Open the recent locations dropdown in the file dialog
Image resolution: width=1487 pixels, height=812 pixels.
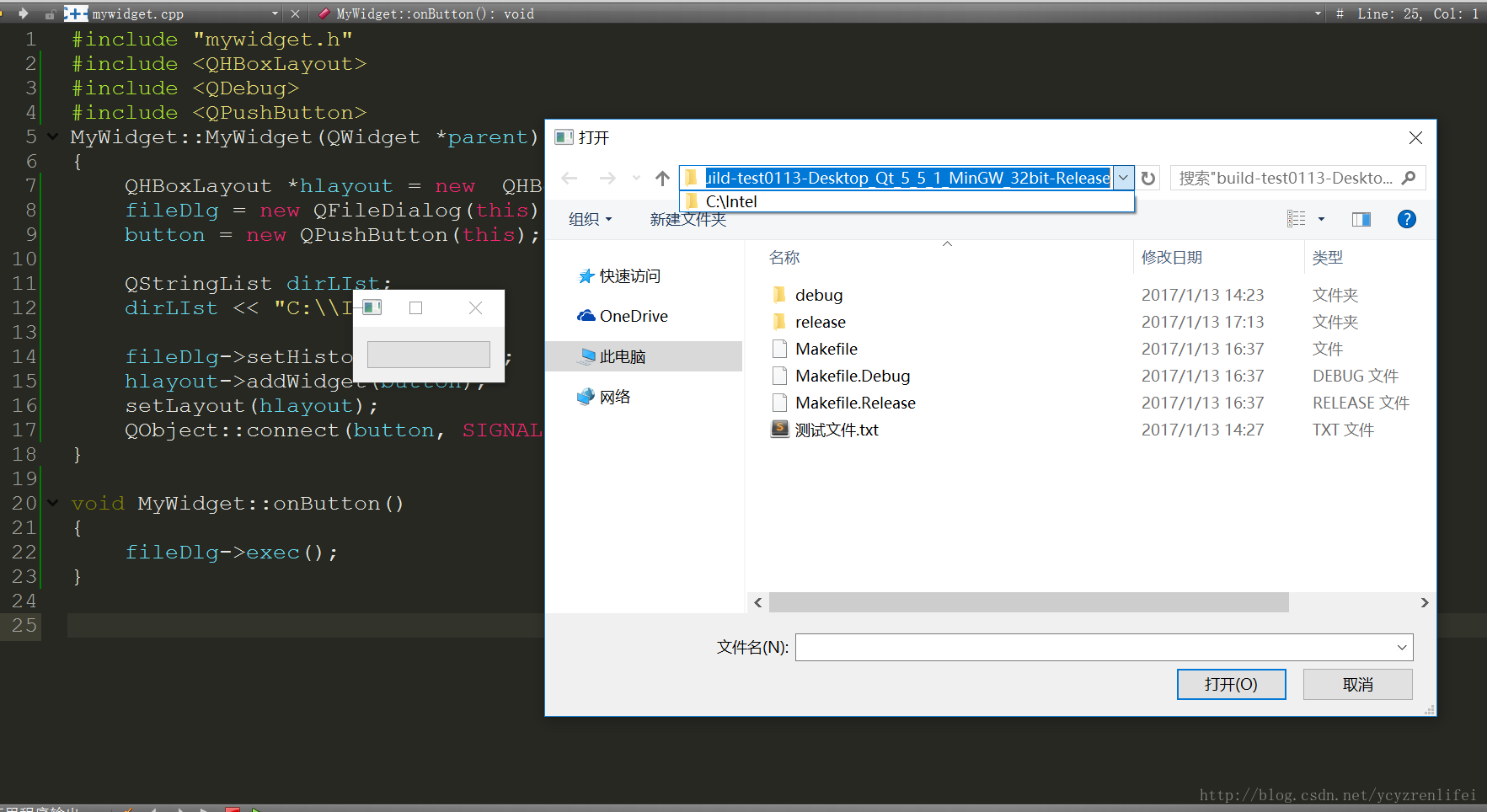pos(636,178)
